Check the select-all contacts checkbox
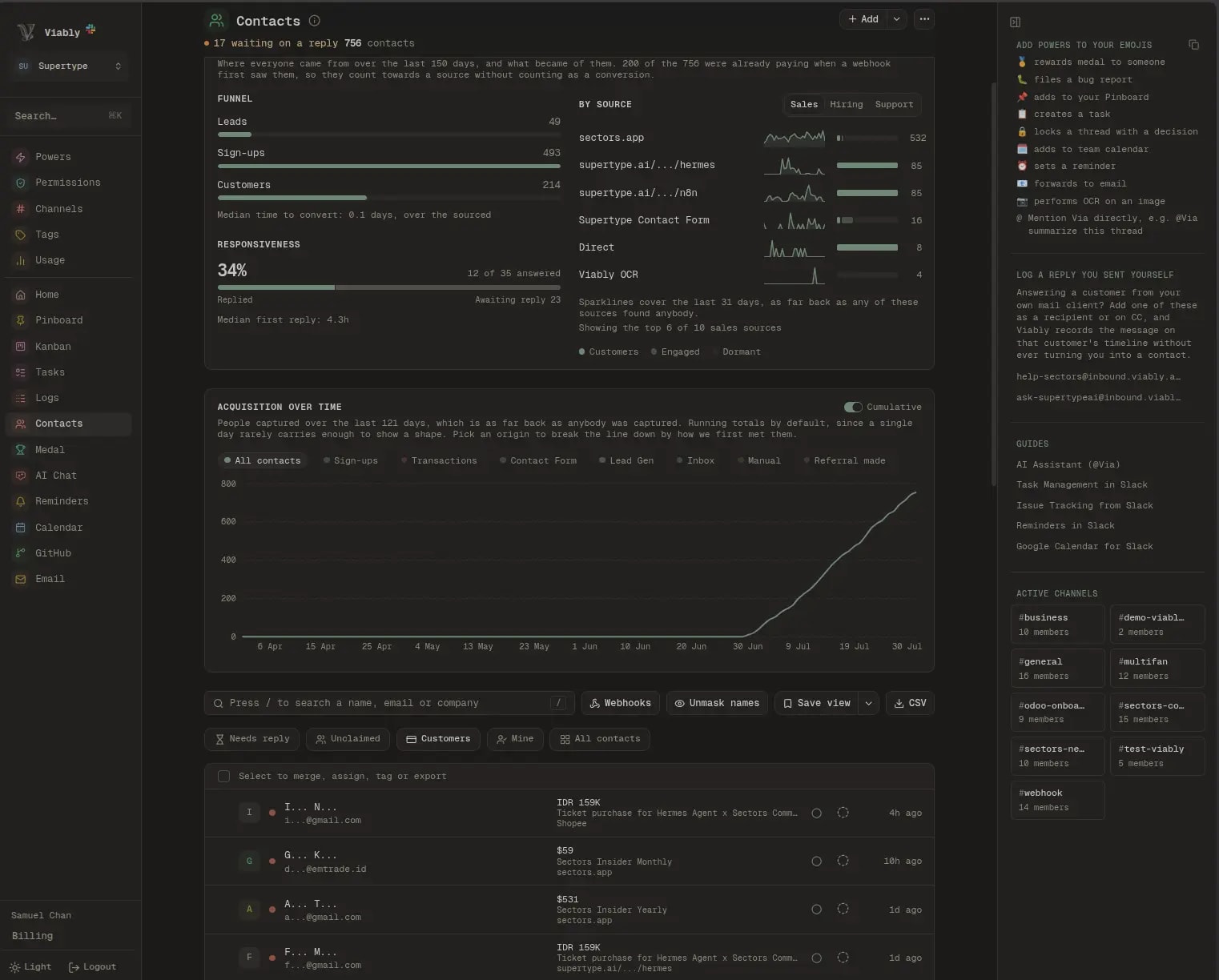This screenshot has width=1219, height=980. [x=224, y=777]
